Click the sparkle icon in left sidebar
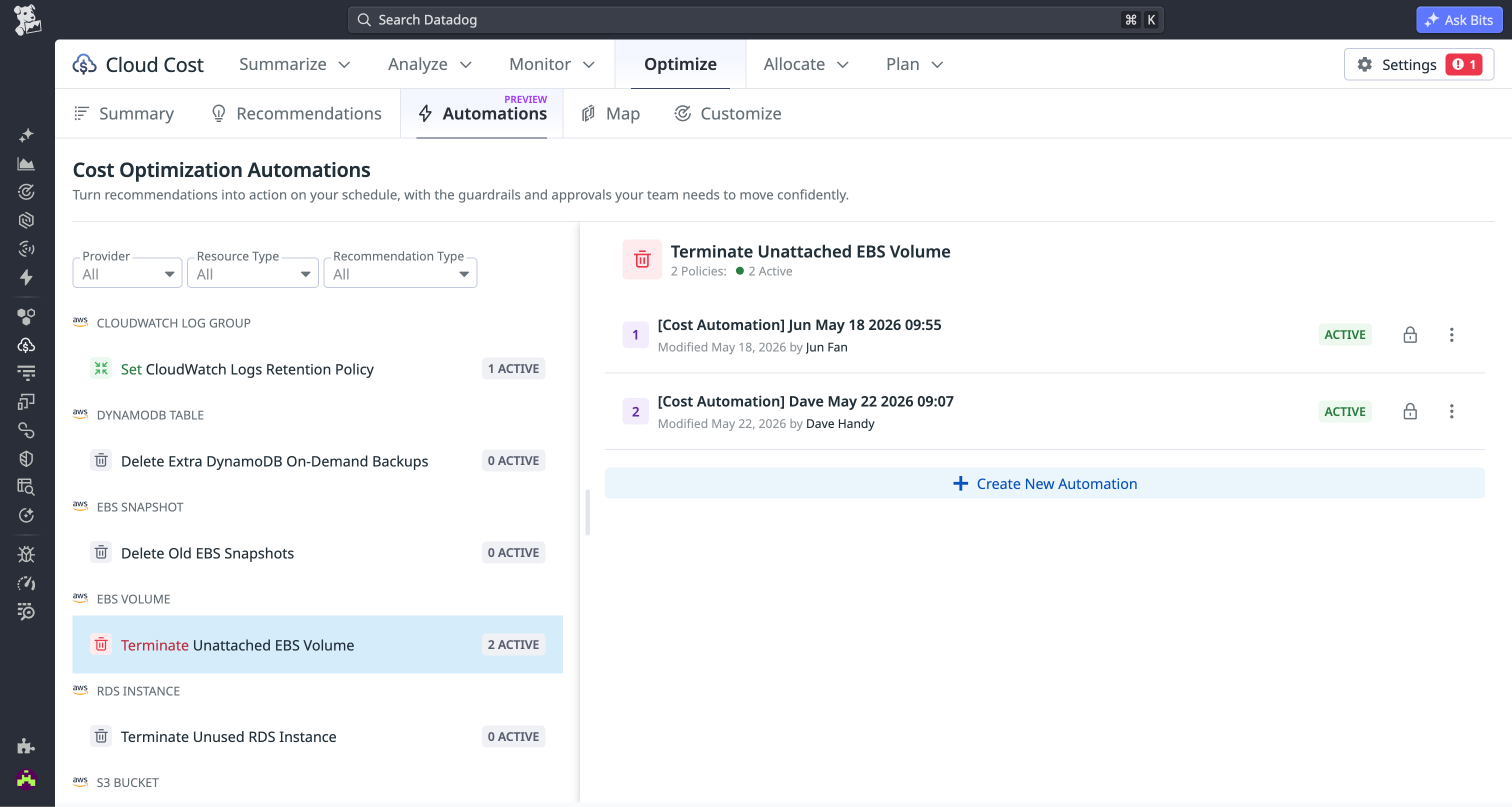Screen dimensions: 1512x807 26,135
